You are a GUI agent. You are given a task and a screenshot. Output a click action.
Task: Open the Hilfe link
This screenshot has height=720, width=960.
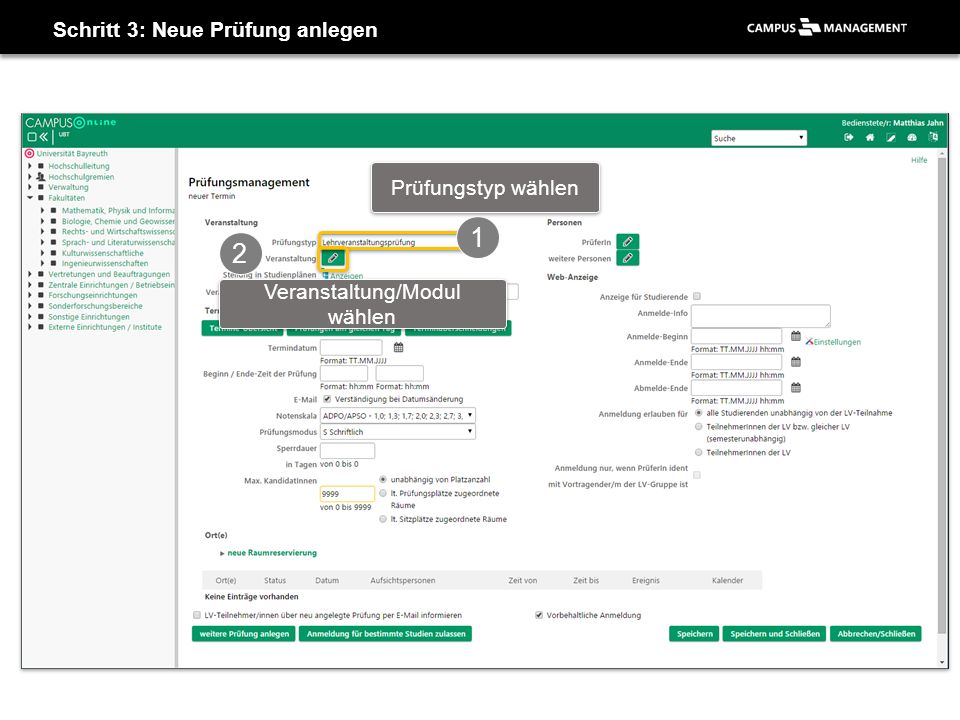coord(919,160)
